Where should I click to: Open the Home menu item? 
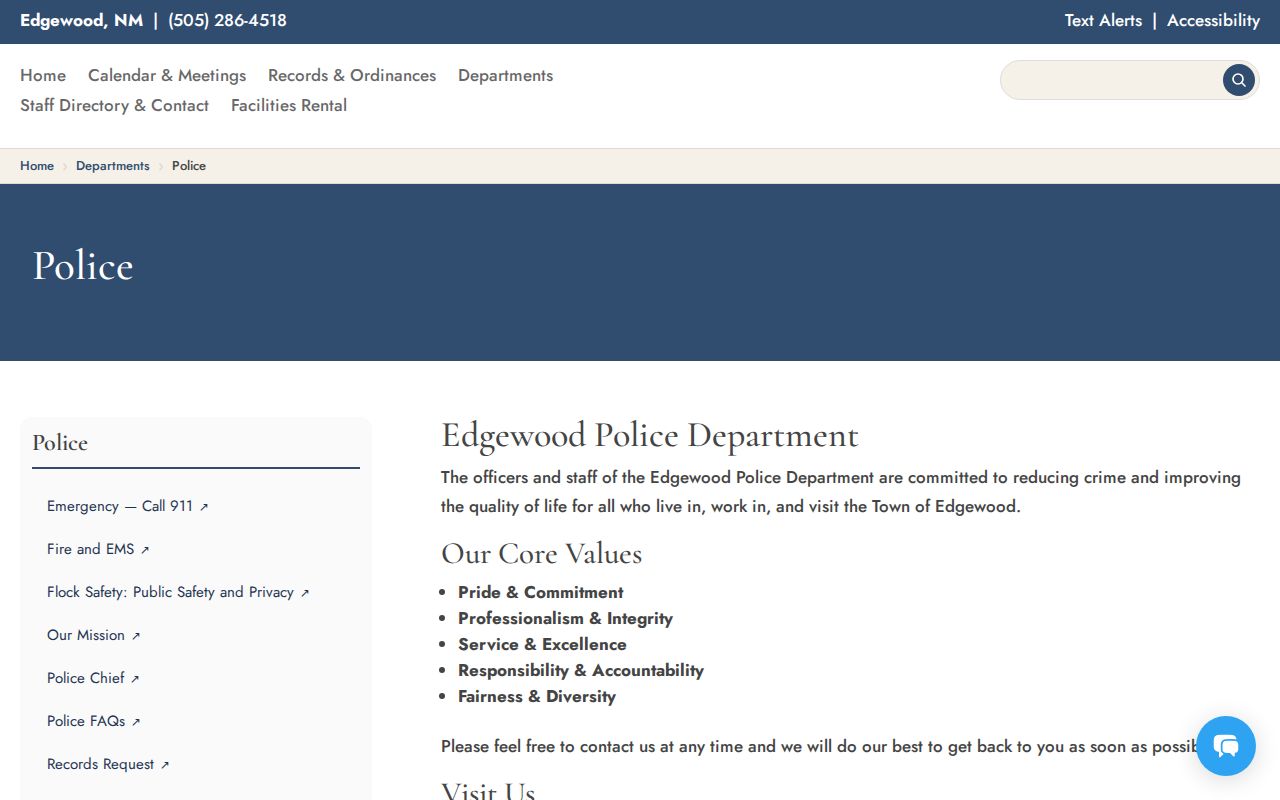click(43, 75)
